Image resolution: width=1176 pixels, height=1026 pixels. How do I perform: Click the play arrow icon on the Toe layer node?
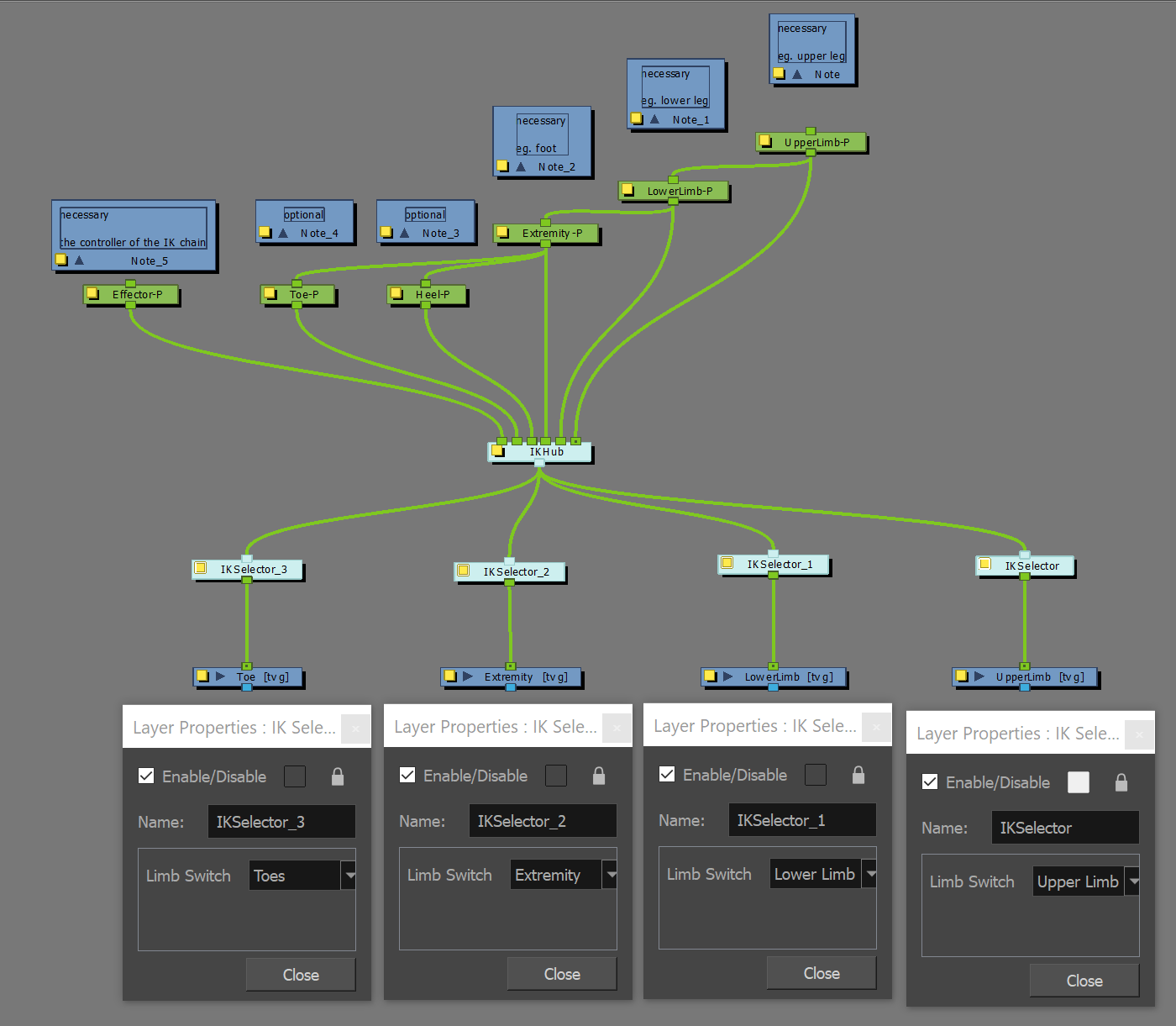219,676
